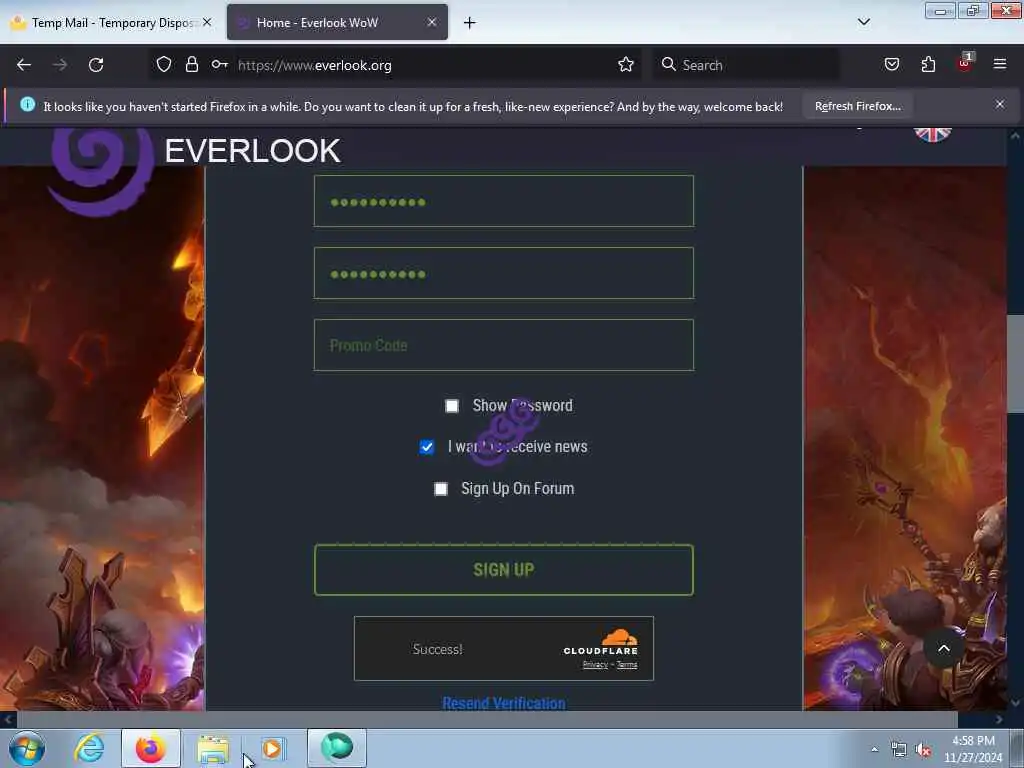The width and height of the screenshot is (1024, 768).
Task: Focus the first password field
Action: (504, 201)
